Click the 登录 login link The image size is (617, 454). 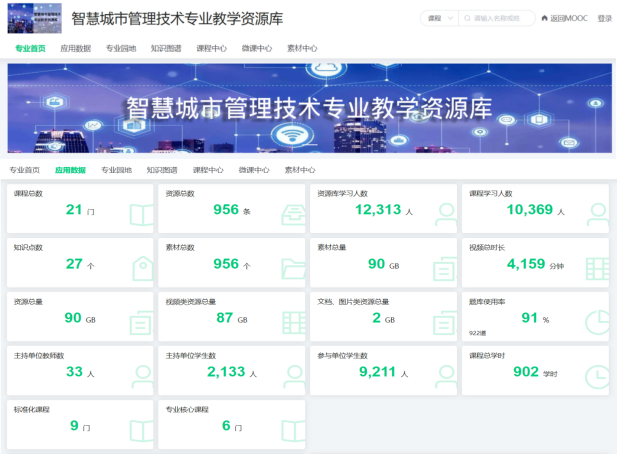604,18
